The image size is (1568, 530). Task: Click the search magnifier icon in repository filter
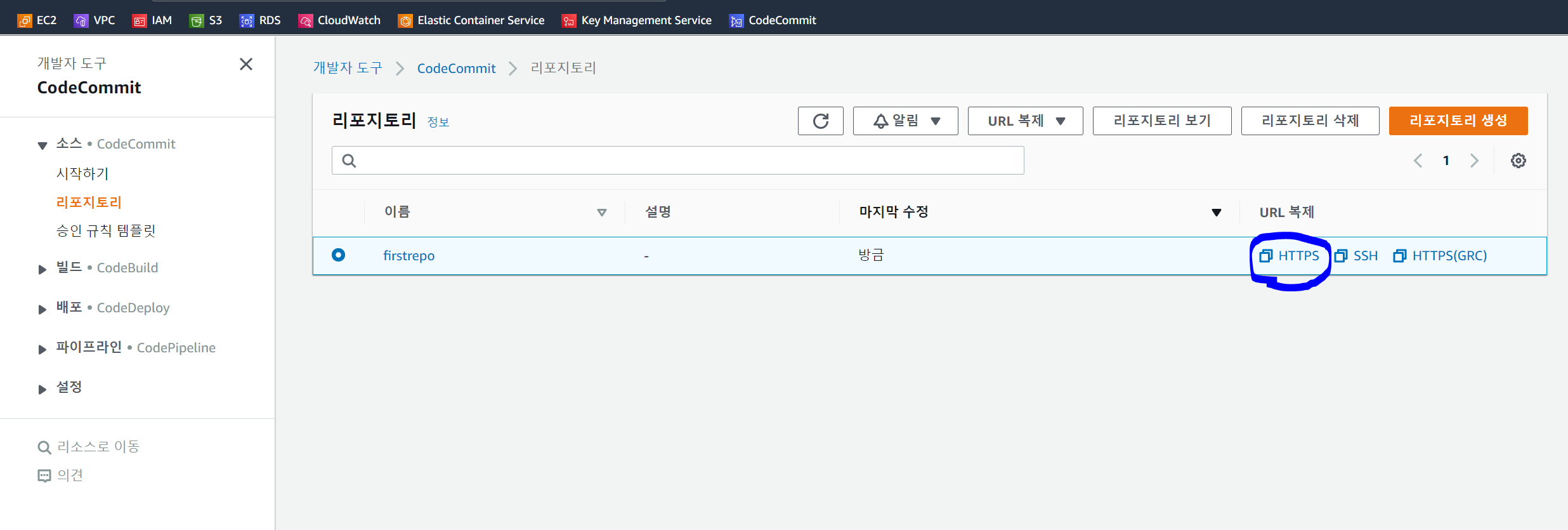pyautogui.click(x=349, y=161)
